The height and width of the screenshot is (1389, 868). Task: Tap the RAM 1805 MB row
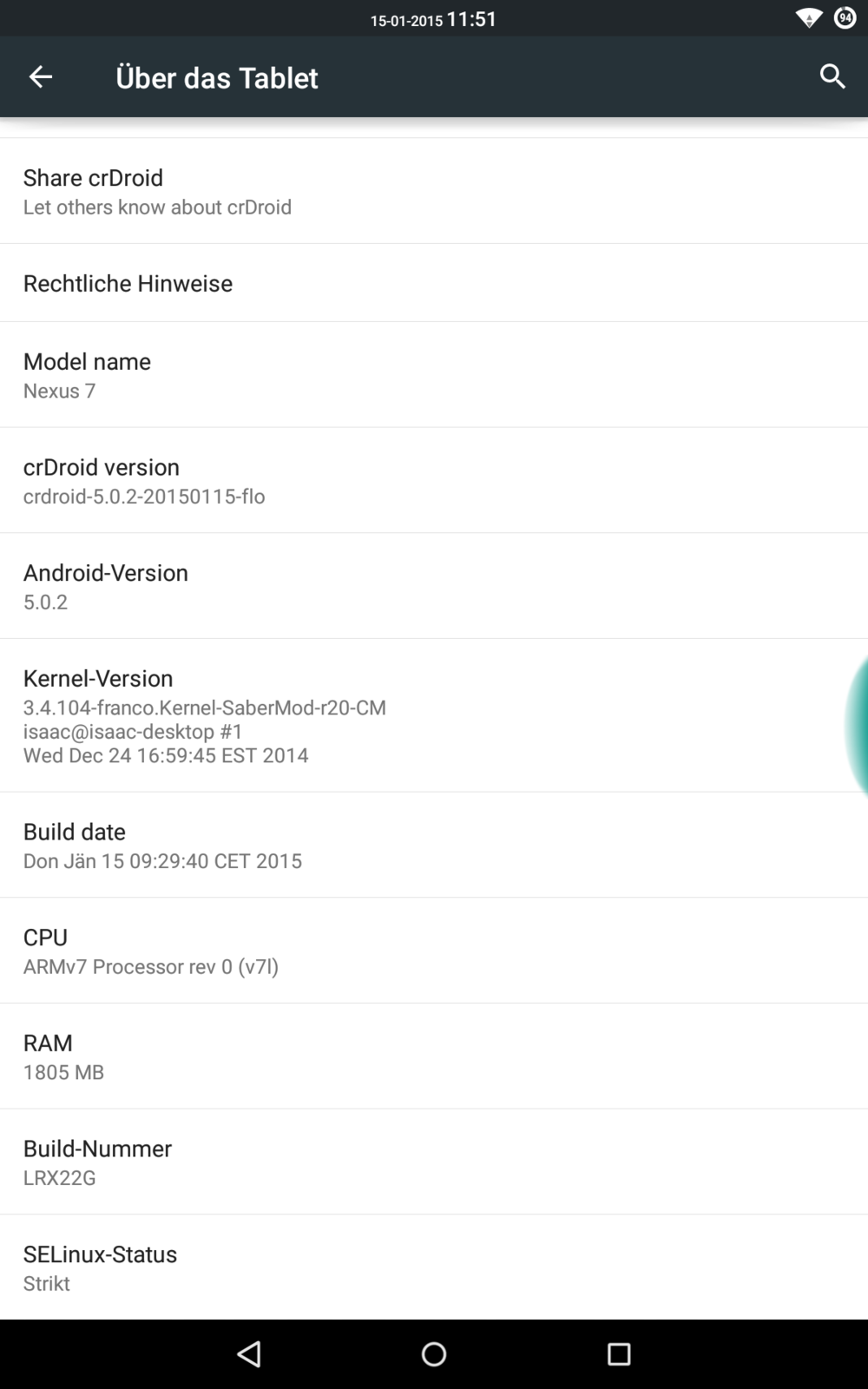tap(434, 1057)
